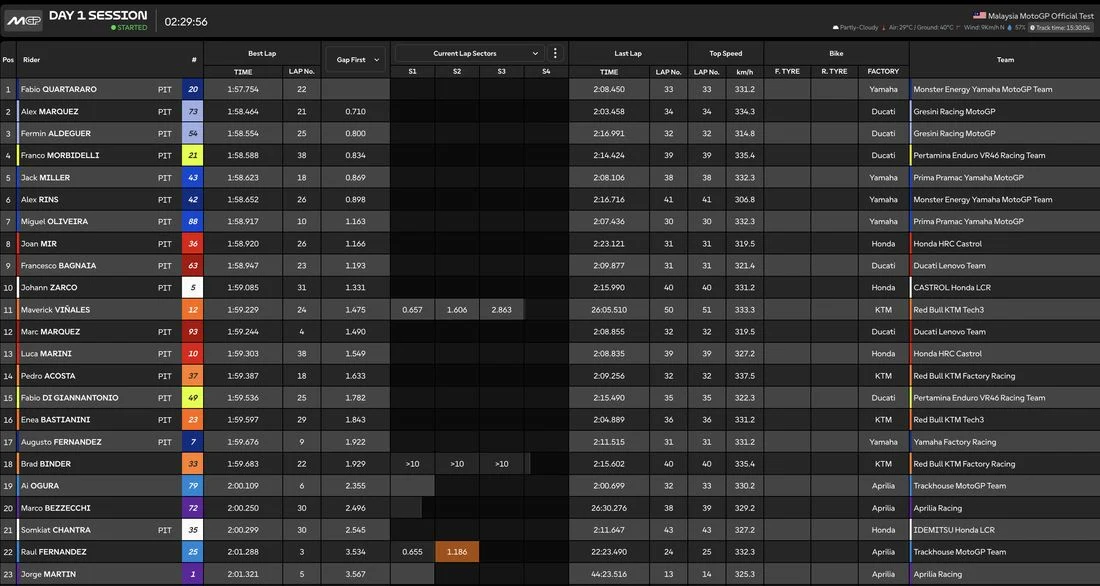Open the Current Lap Sectors dropdown
Screen dimensions: 1100x586
[x=469, y=53]
